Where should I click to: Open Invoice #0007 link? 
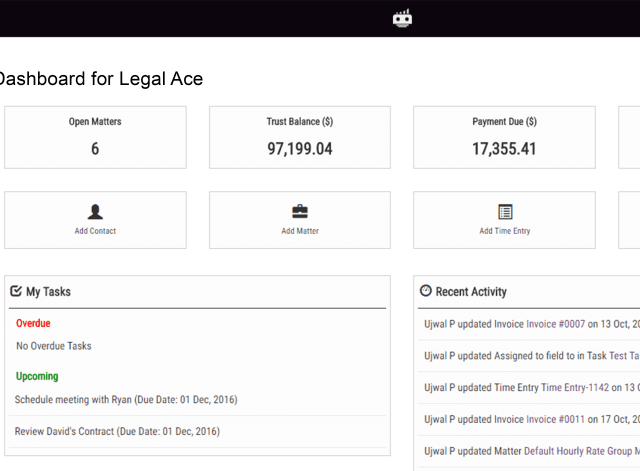(555, 323)
